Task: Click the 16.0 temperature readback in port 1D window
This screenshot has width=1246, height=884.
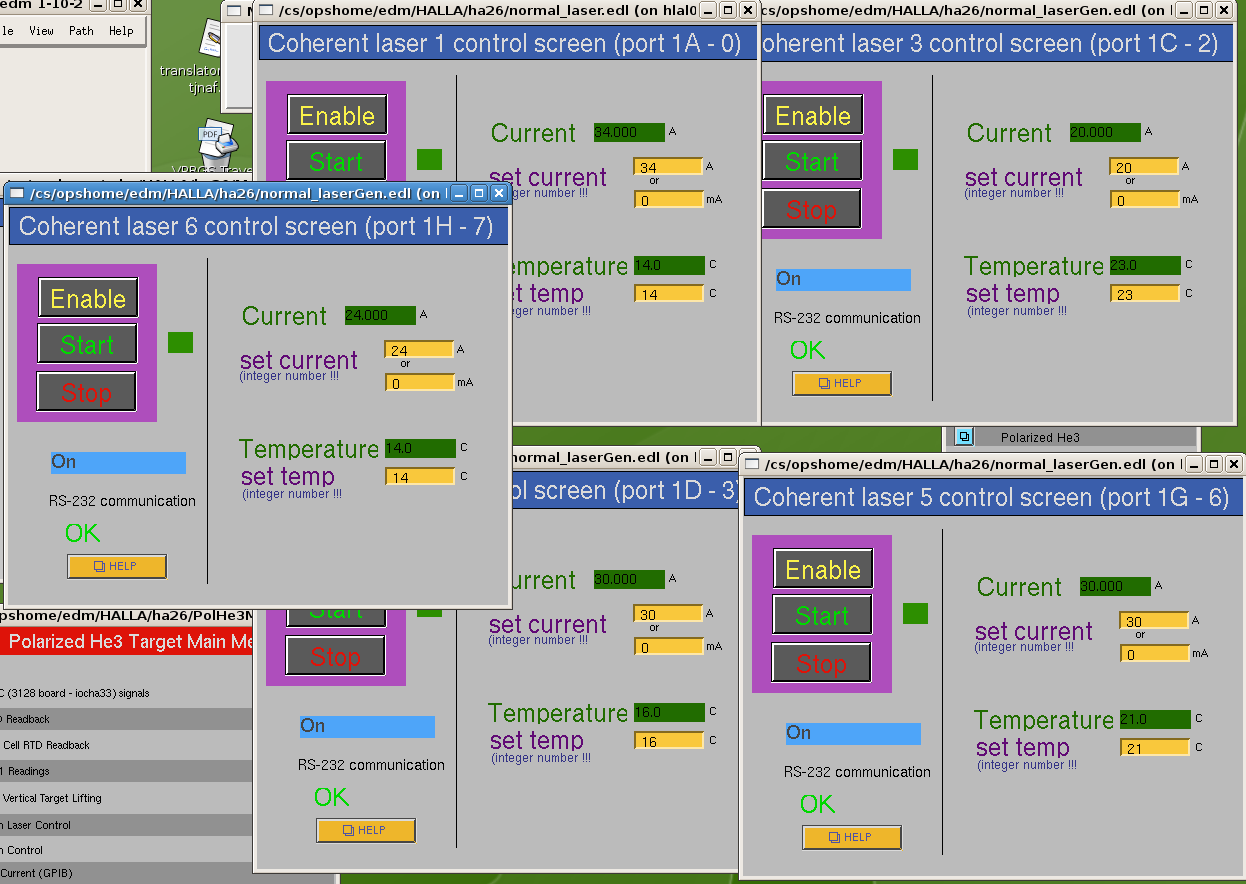Action: click(x=669, y=712)
